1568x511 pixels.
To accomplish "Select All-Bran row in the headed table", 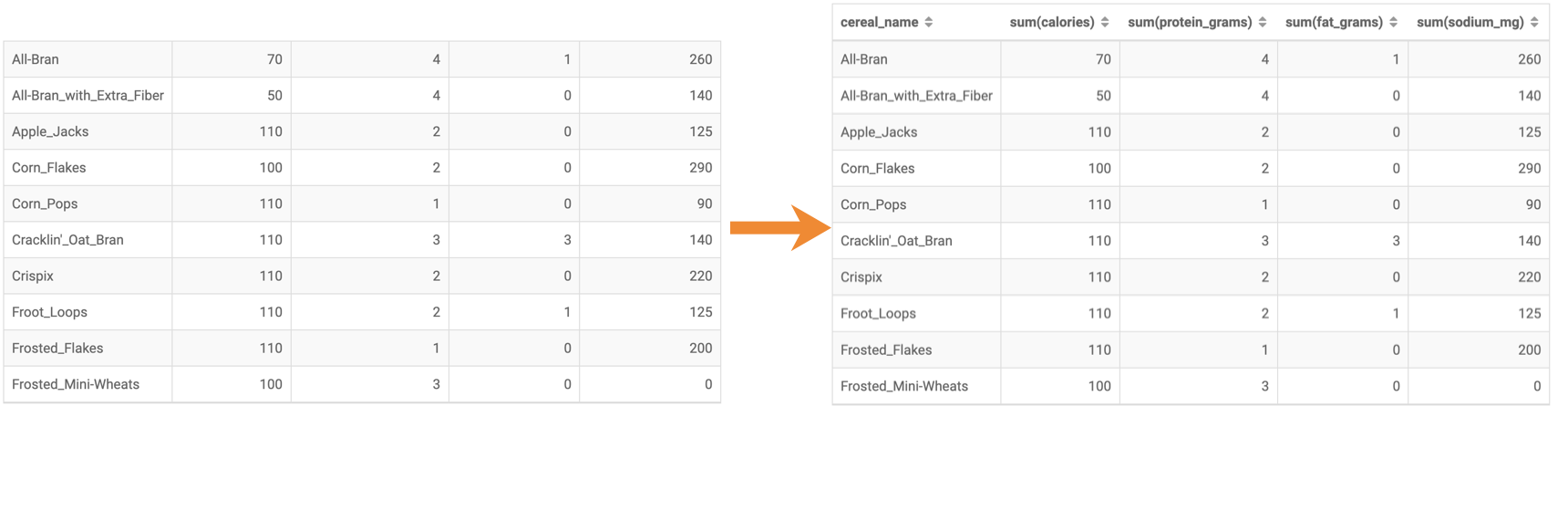I will pos(863,59).
